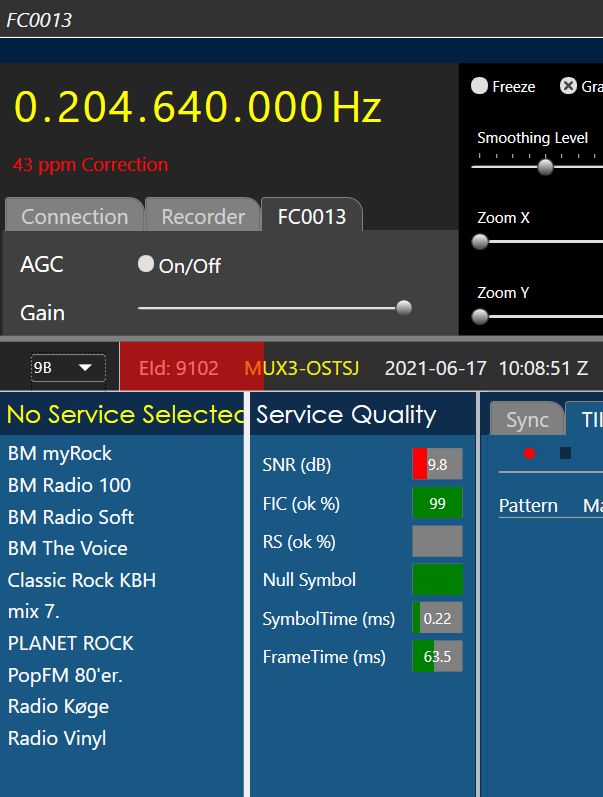
Task: Open the Sync tab
Action: tap(527, 420)
